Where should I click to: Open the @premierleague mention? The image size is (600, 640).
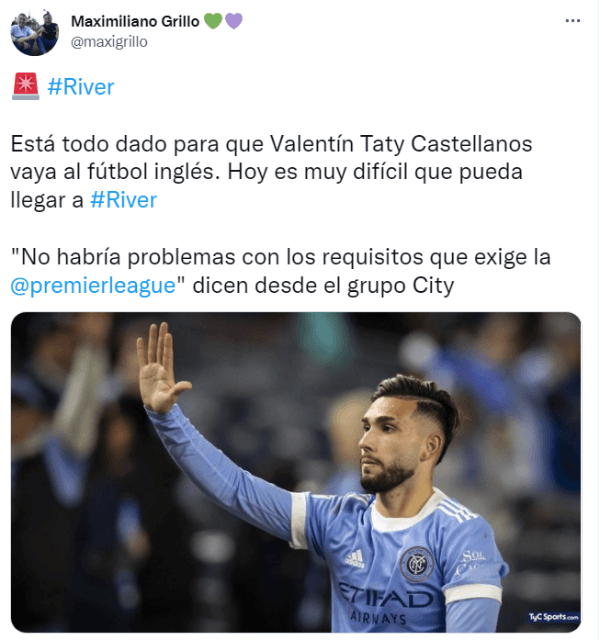[93, 285]
